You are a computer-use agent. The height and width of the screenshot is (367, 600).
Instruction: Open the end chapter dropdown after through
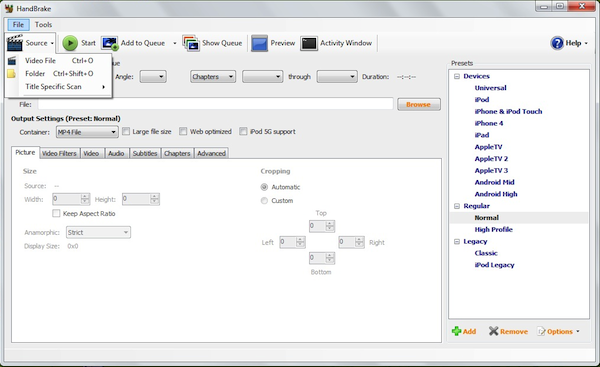[337, 77]
